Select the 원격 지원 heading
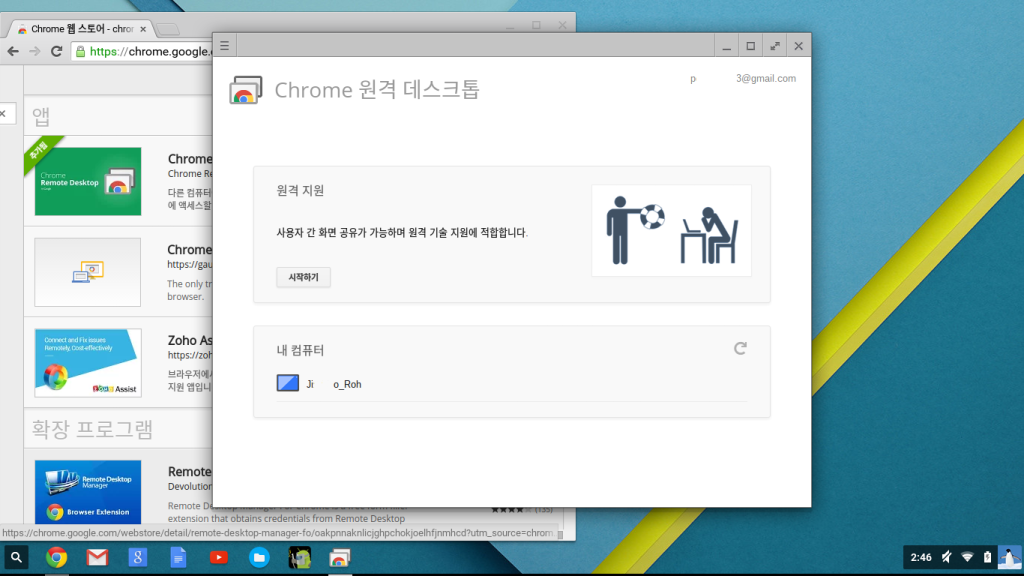Viewport: 1024px width, 576px height. click(x=300, y=191)
